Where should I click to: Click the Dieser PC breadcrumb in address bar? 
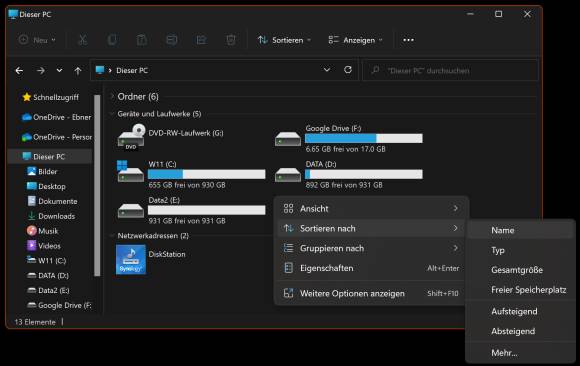tap(132, 70)
